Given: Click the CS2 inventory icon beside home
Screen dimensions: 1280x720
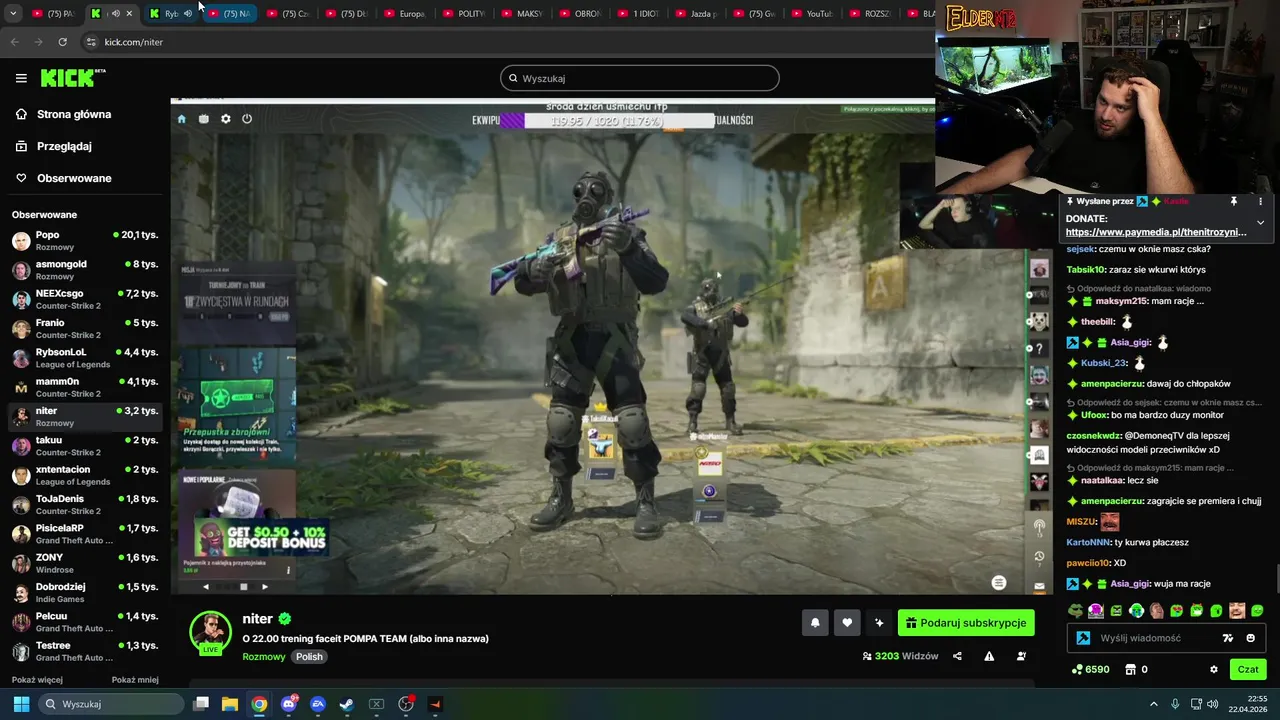Looking at the screenshot, I should coord(203,119).
